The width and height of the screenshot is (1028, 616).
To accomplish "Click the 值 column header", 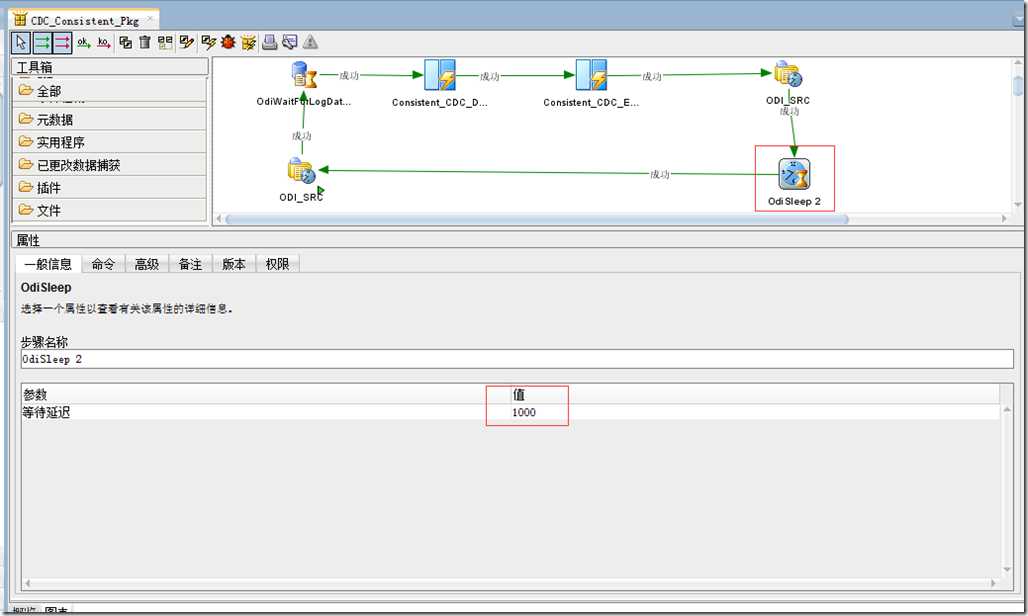I will tap(755, 395).
